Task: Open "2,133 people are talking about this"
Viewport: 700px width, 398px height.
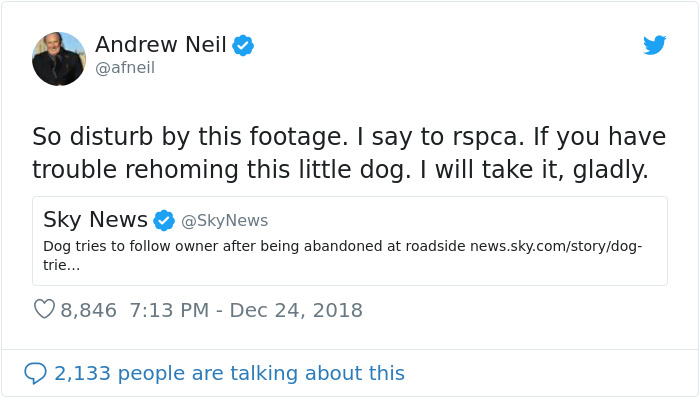Action: (229, 373)
